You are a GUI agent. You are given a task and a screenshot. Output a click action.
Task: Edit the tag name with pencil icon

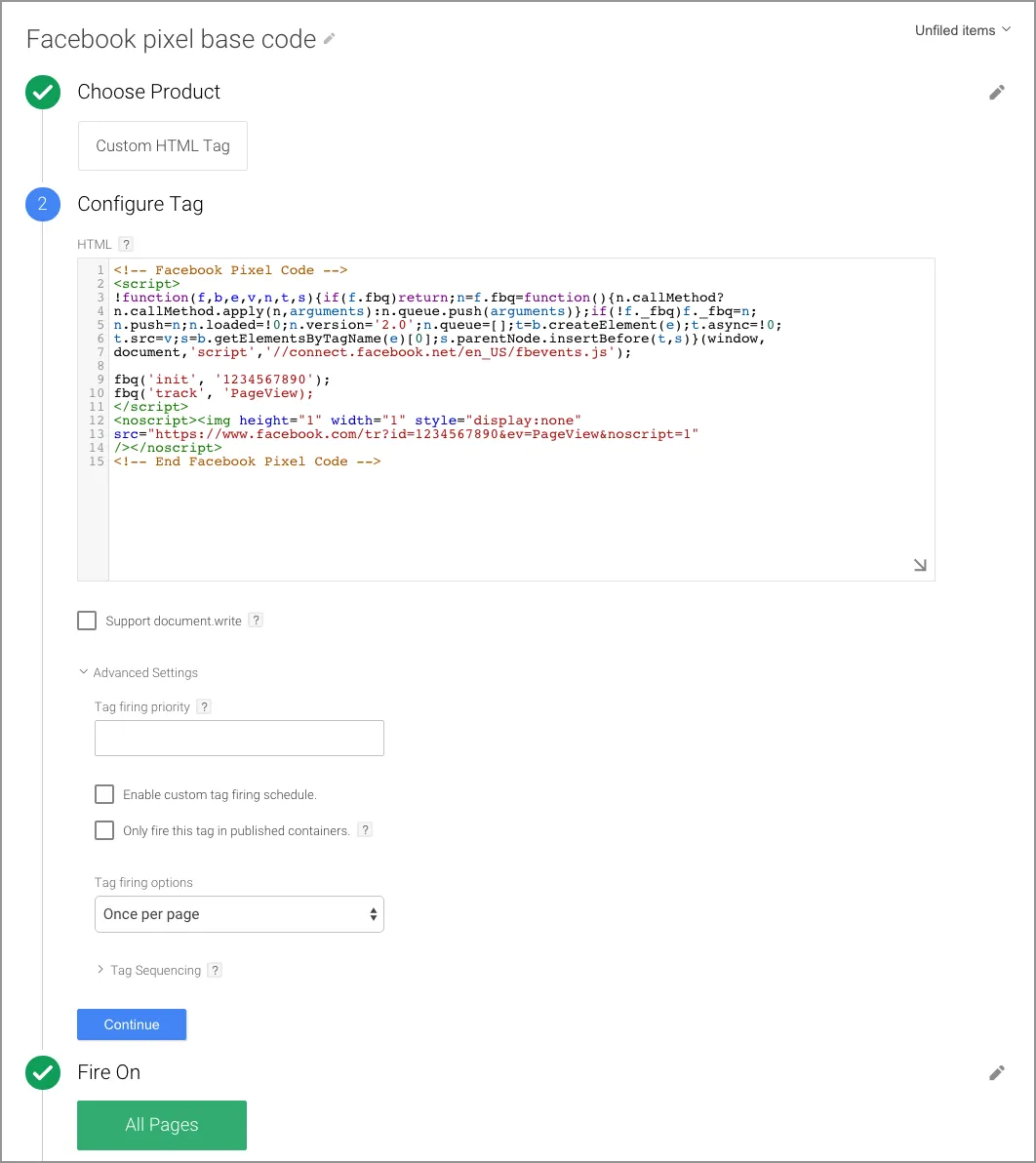pyautogui.click(x=330, y=39)
